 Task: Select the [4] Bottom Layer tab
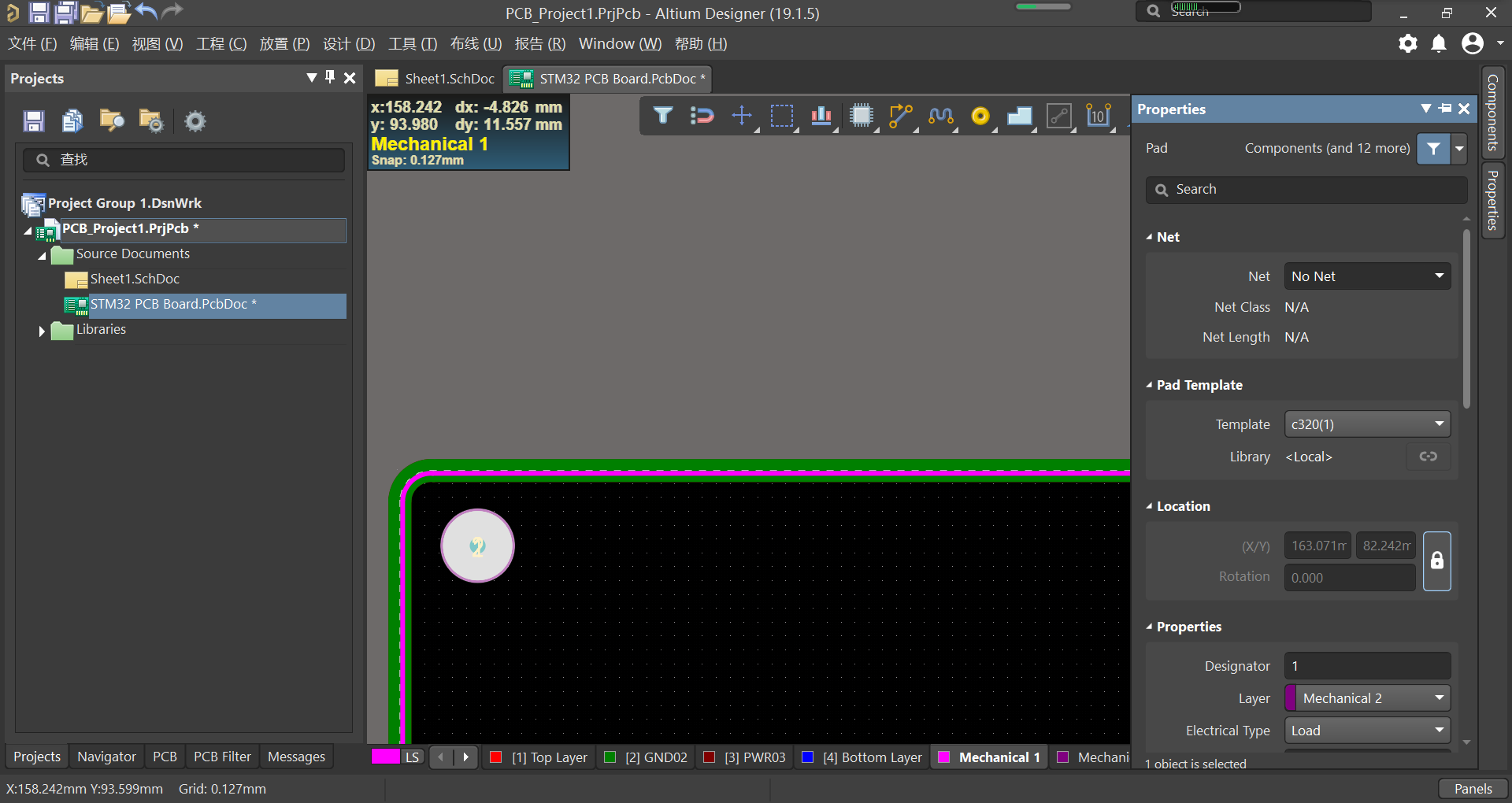862,757
